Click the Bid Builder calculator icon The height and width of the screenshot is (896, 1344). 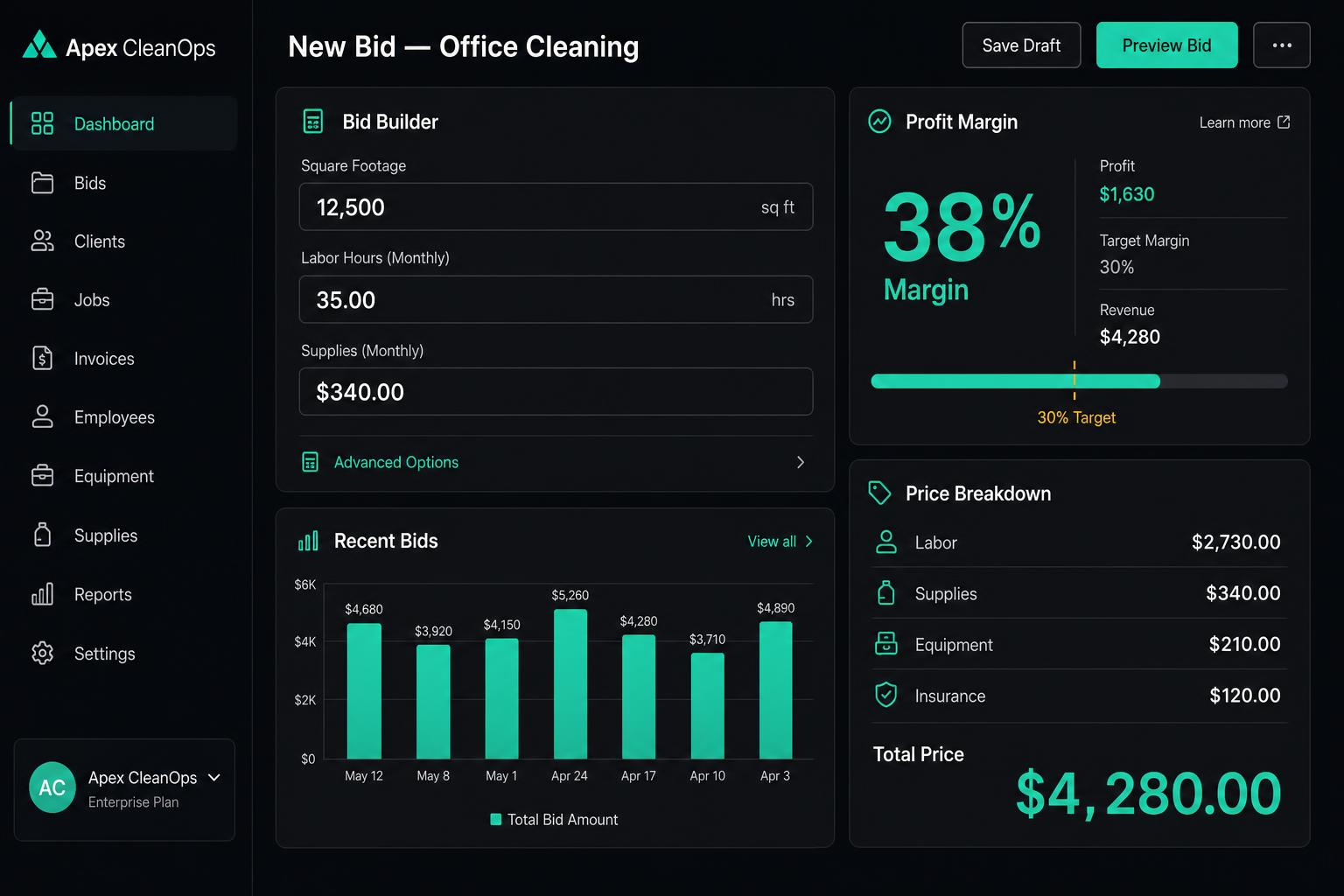click(x=312, y=121)
